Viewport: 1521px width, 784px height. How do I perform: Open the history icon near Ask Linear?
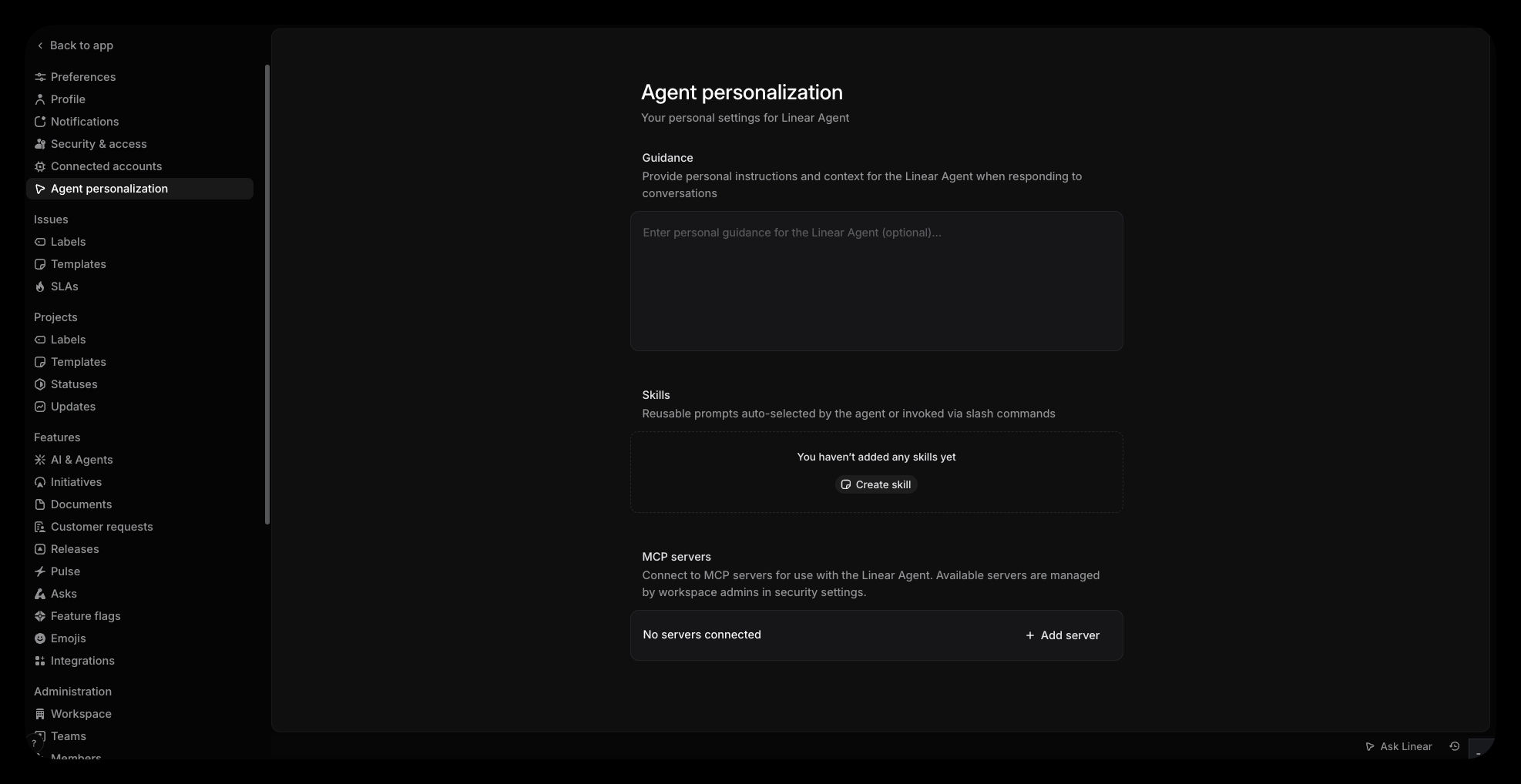coord(1455,746)
